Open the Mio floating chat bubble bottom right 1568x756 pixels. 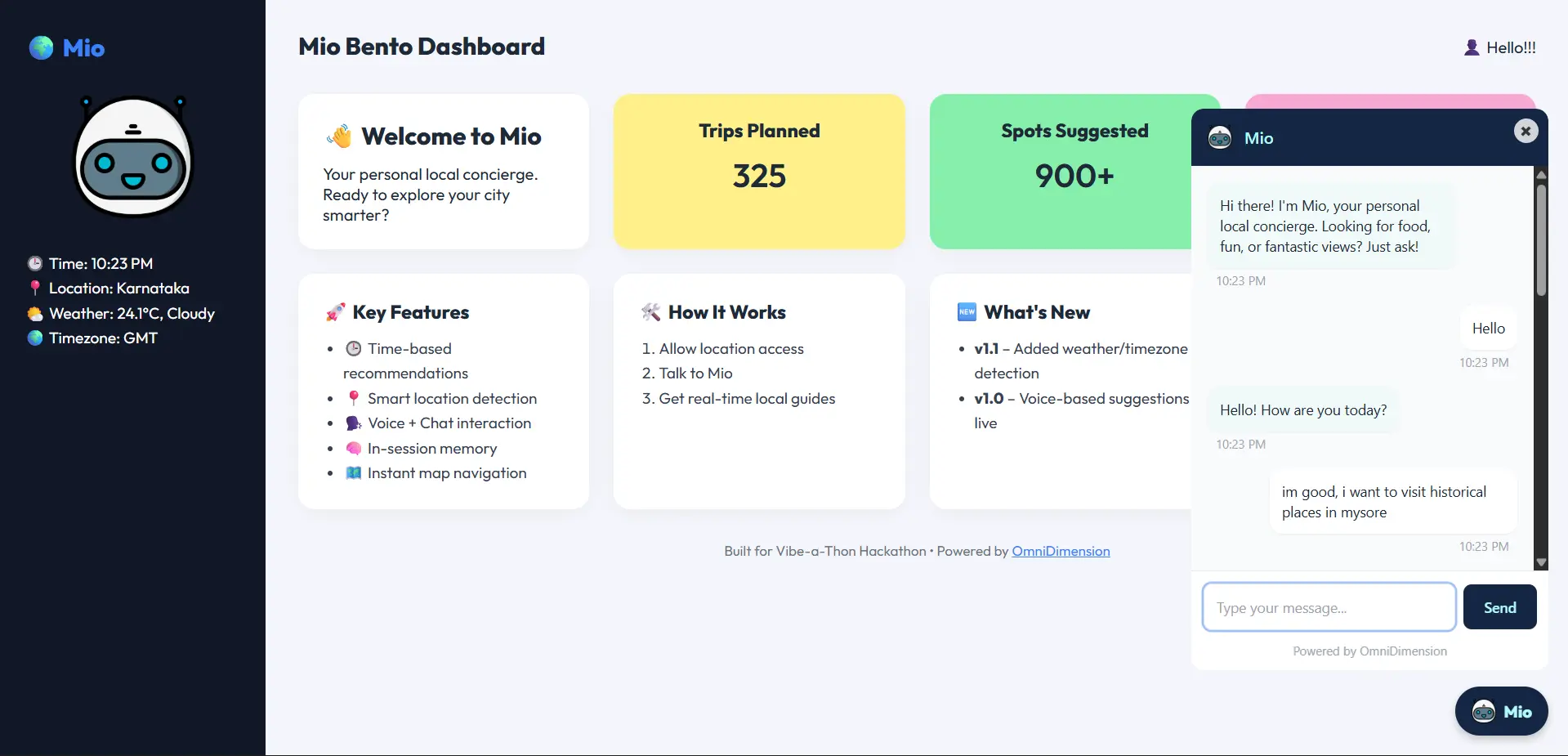click(1501, 710)
